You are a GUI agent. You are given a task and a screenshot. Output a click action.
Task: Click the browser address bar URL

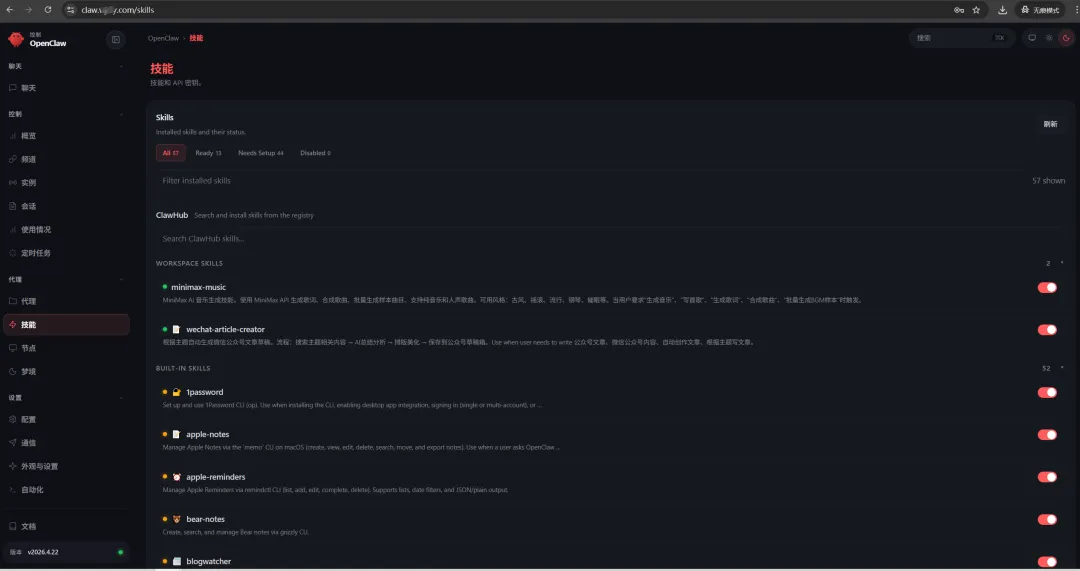tap(117, 10)
